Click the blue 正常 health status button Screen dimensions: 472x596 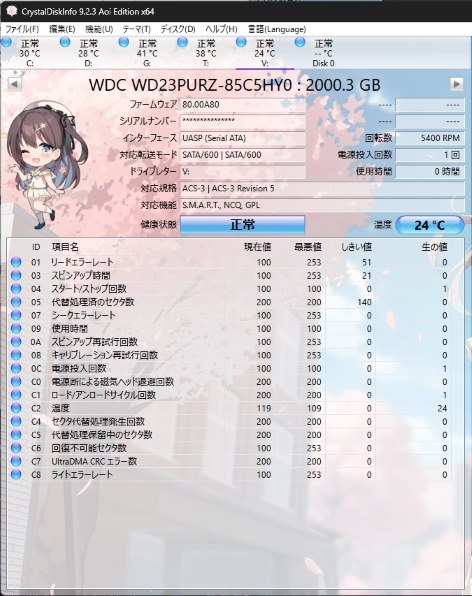point(242,225)
